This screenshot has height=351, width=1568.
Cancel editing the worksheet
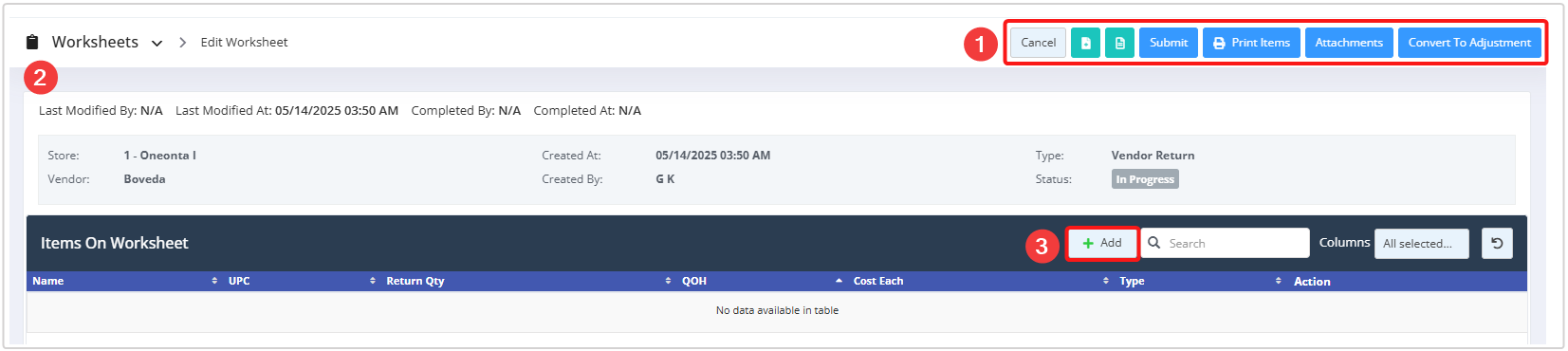point(1038,43)
